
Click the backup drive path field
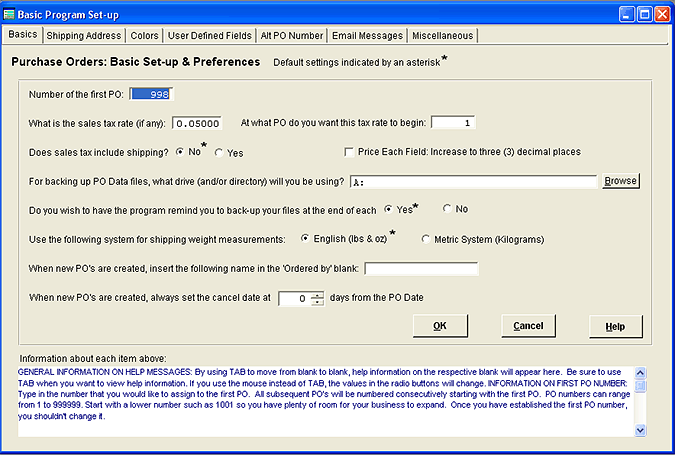click(x=474, y=182)
